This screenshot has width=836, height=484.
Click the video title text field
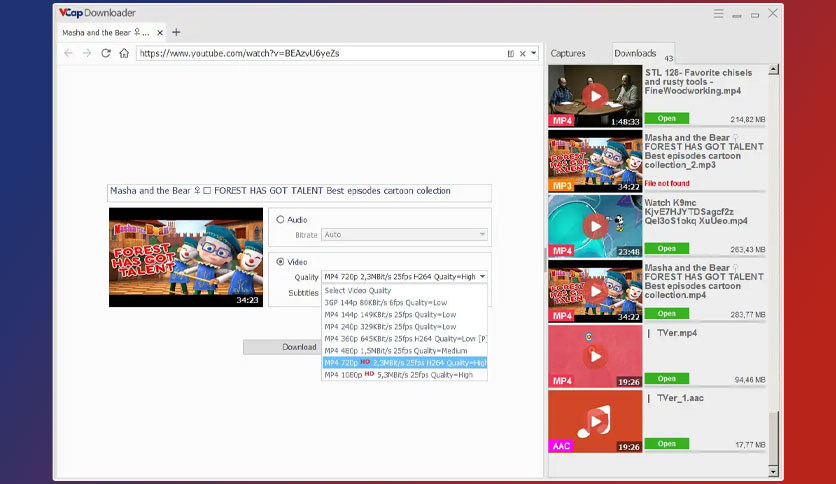coord(299,192)
